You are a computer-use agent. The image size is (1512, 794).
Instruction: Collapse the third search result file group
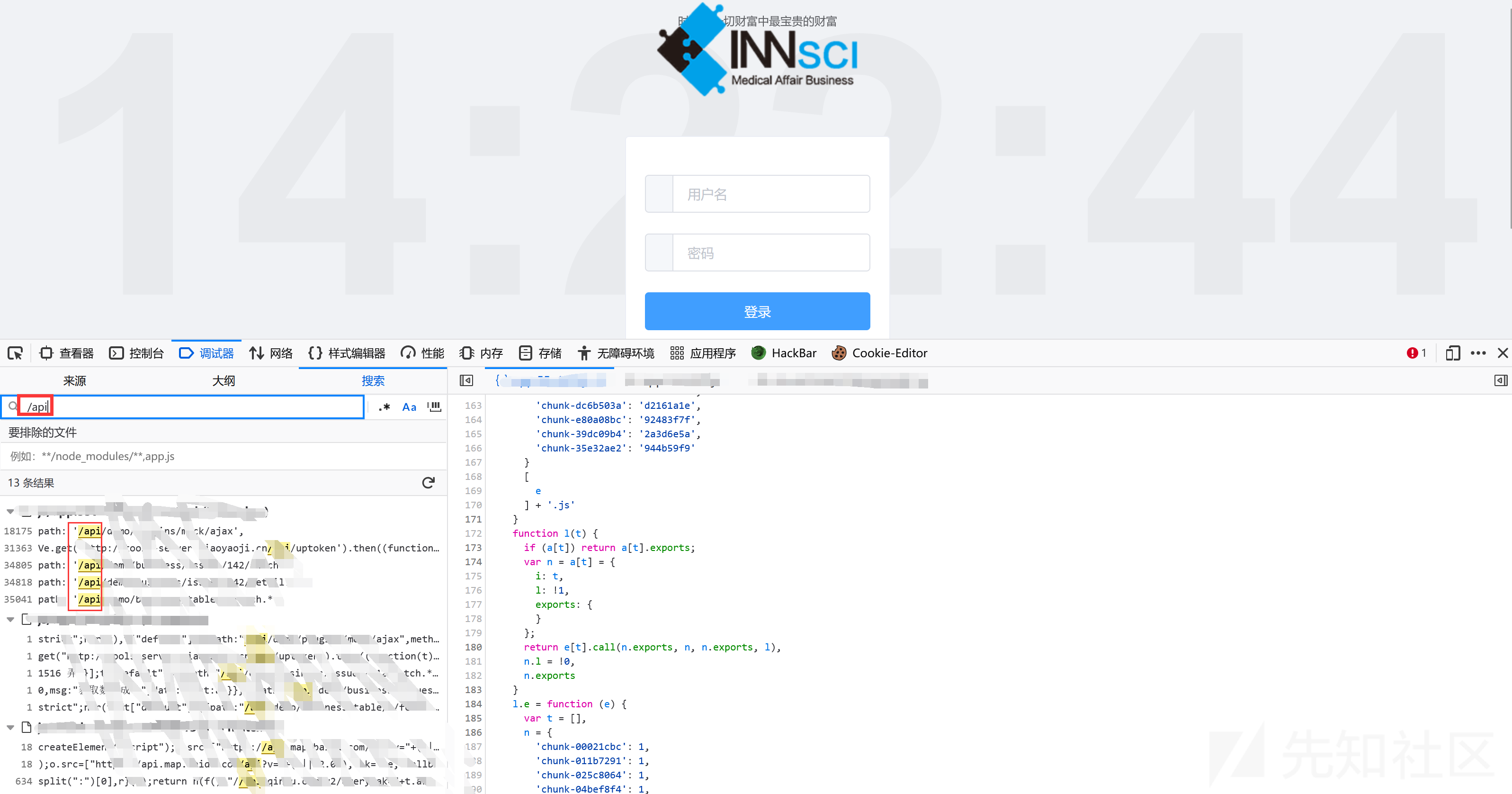click(x=10, y=728)
